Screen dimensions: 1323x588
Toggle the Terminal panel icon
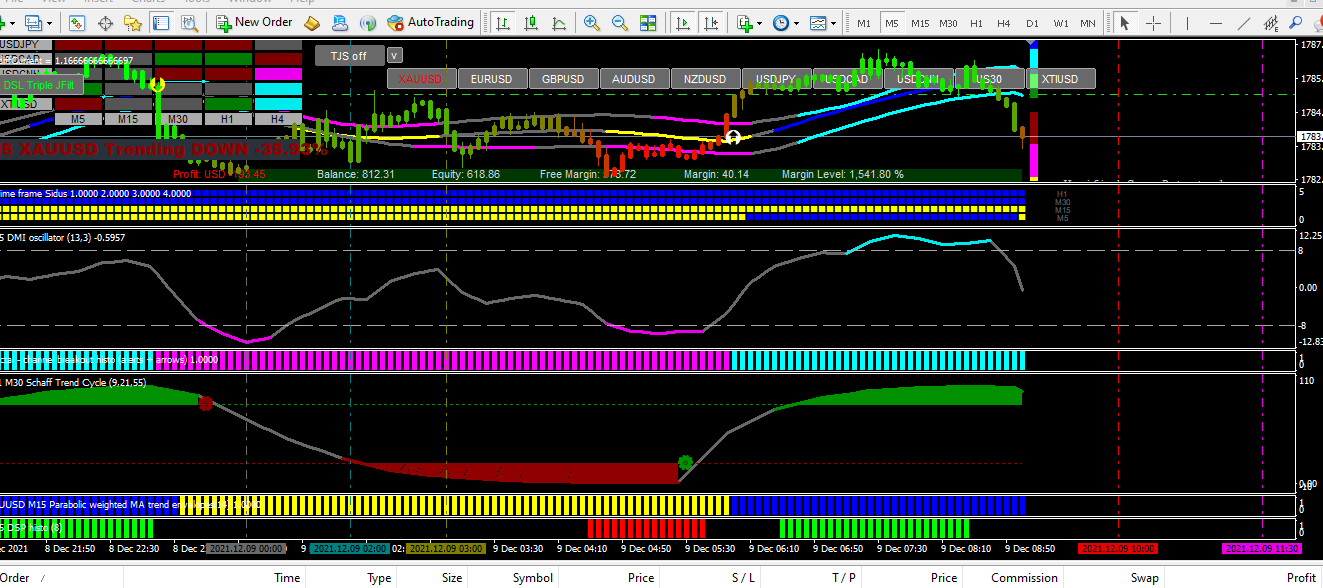coord(162,22)
